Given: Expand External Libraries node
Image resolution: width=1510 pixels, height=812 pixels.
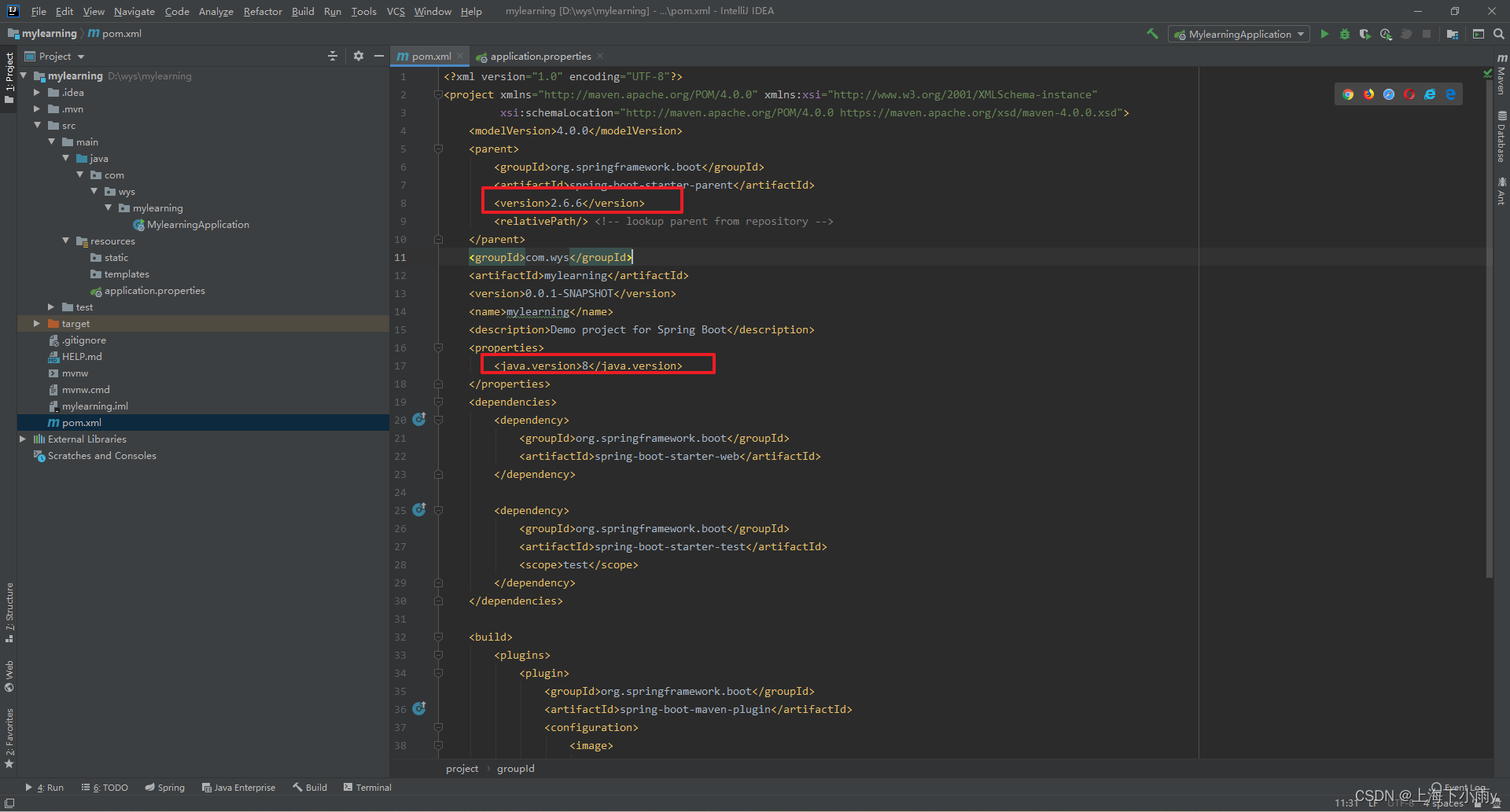Looking at the screenshot, I should click(x=22, y=439).
